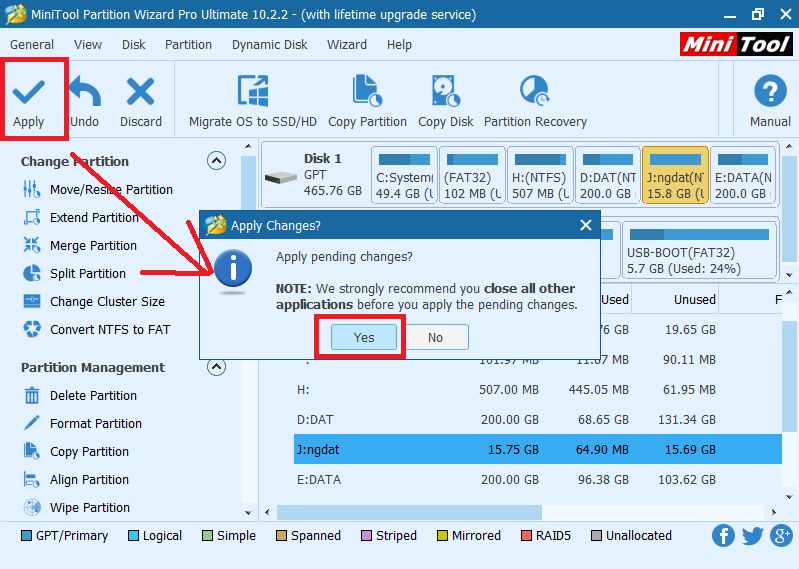
Task: Click the Disk 1 drive icon
Action: click(x=280, y=177)
